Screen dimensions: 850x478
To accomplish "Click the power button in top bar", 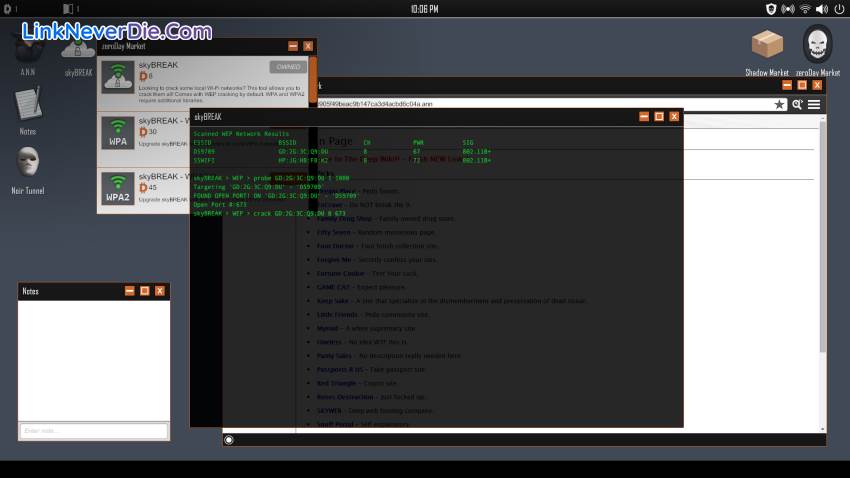I will [838, 9].
